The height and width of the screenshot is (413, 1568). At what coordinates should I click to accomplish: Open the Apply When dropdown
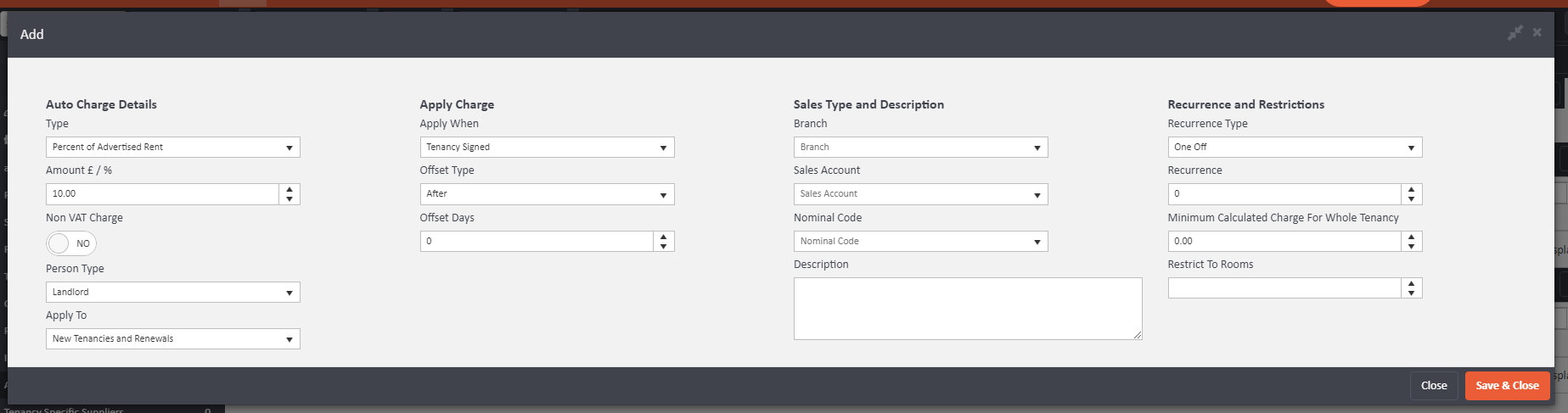click(547, 148)
